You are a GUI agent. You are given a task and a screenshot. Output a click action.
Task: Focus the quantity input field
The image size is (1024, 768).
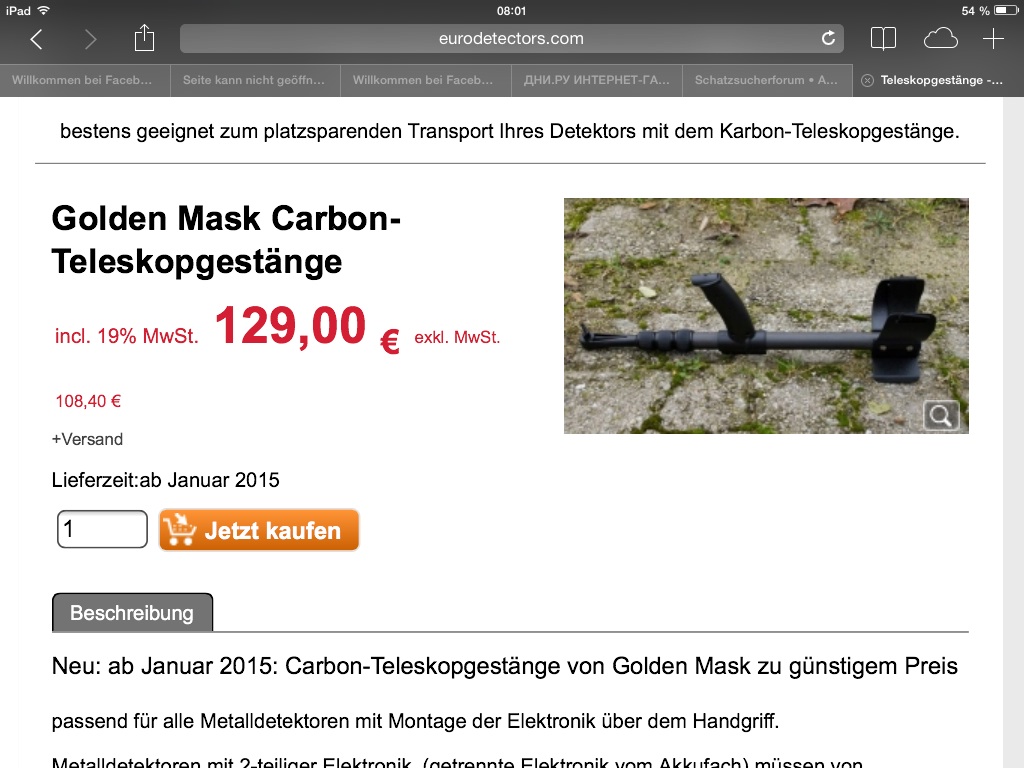point(103,529)
